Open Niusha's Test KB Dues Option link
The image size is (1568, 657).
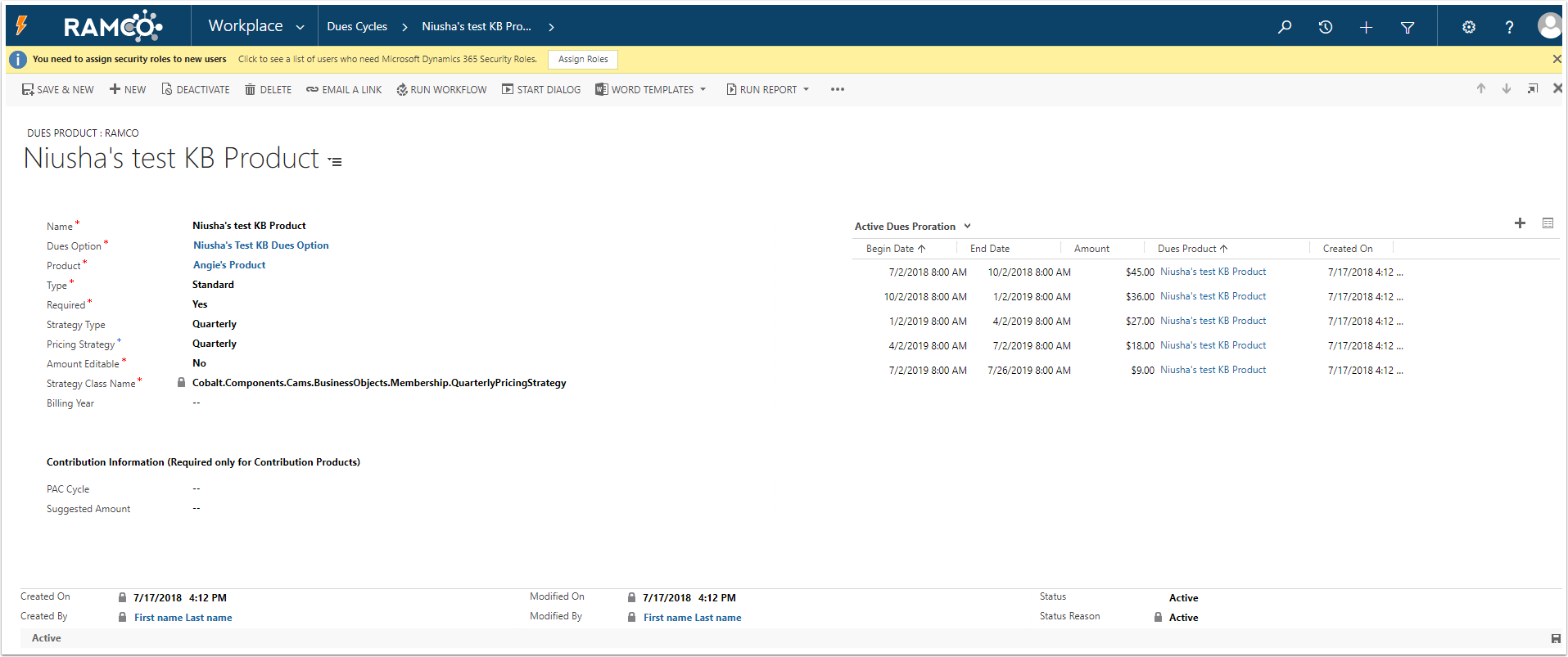pyautogui.click(x=261, y=245)
